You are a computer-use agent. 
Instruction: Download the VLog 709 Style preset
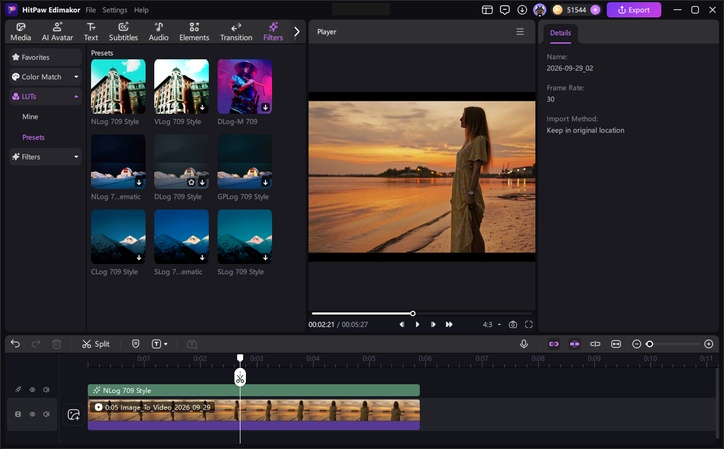pos(202,107)
